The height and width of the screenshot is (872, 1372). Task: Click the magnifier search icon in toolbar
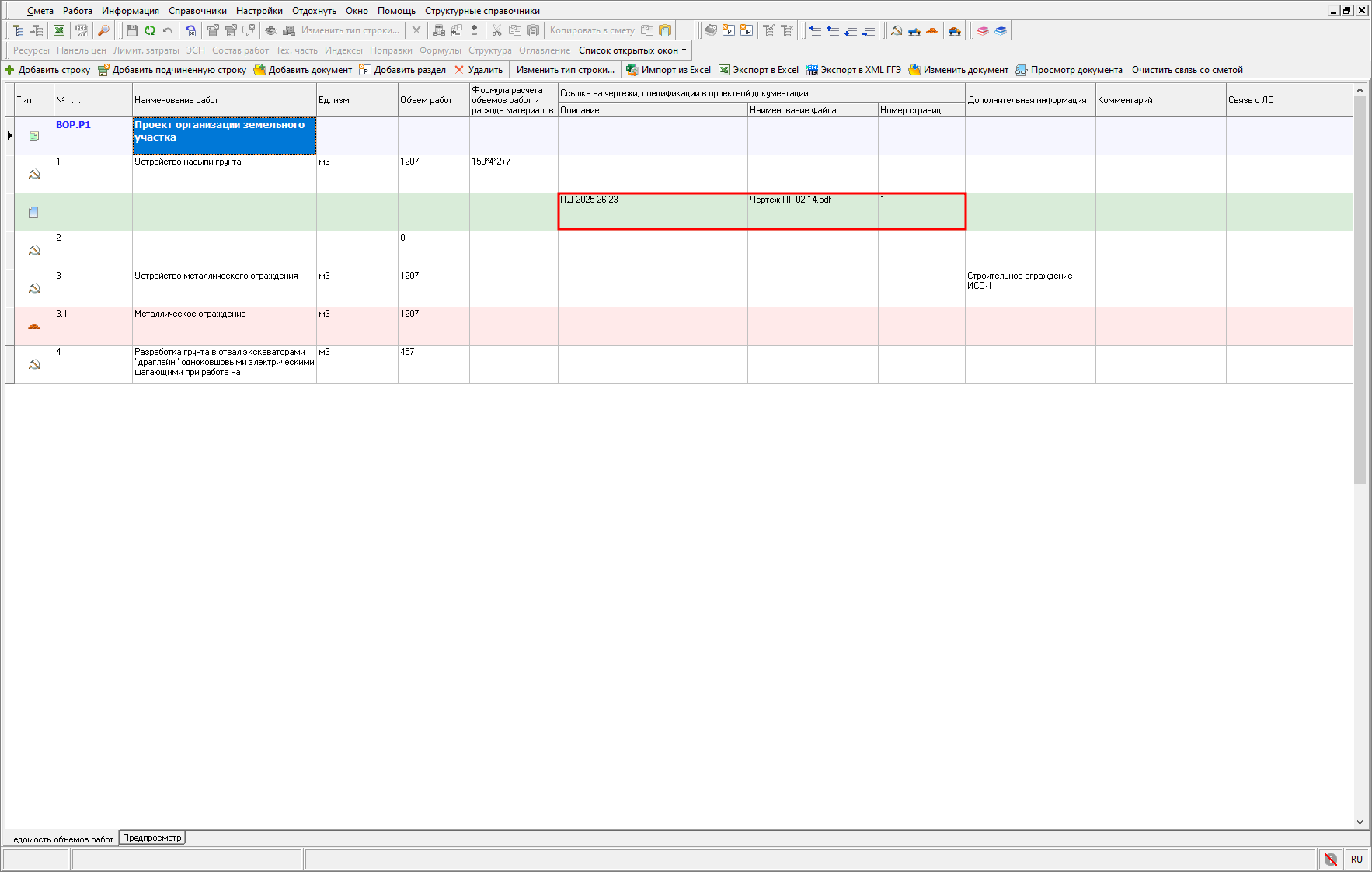[x=103, y=30]
